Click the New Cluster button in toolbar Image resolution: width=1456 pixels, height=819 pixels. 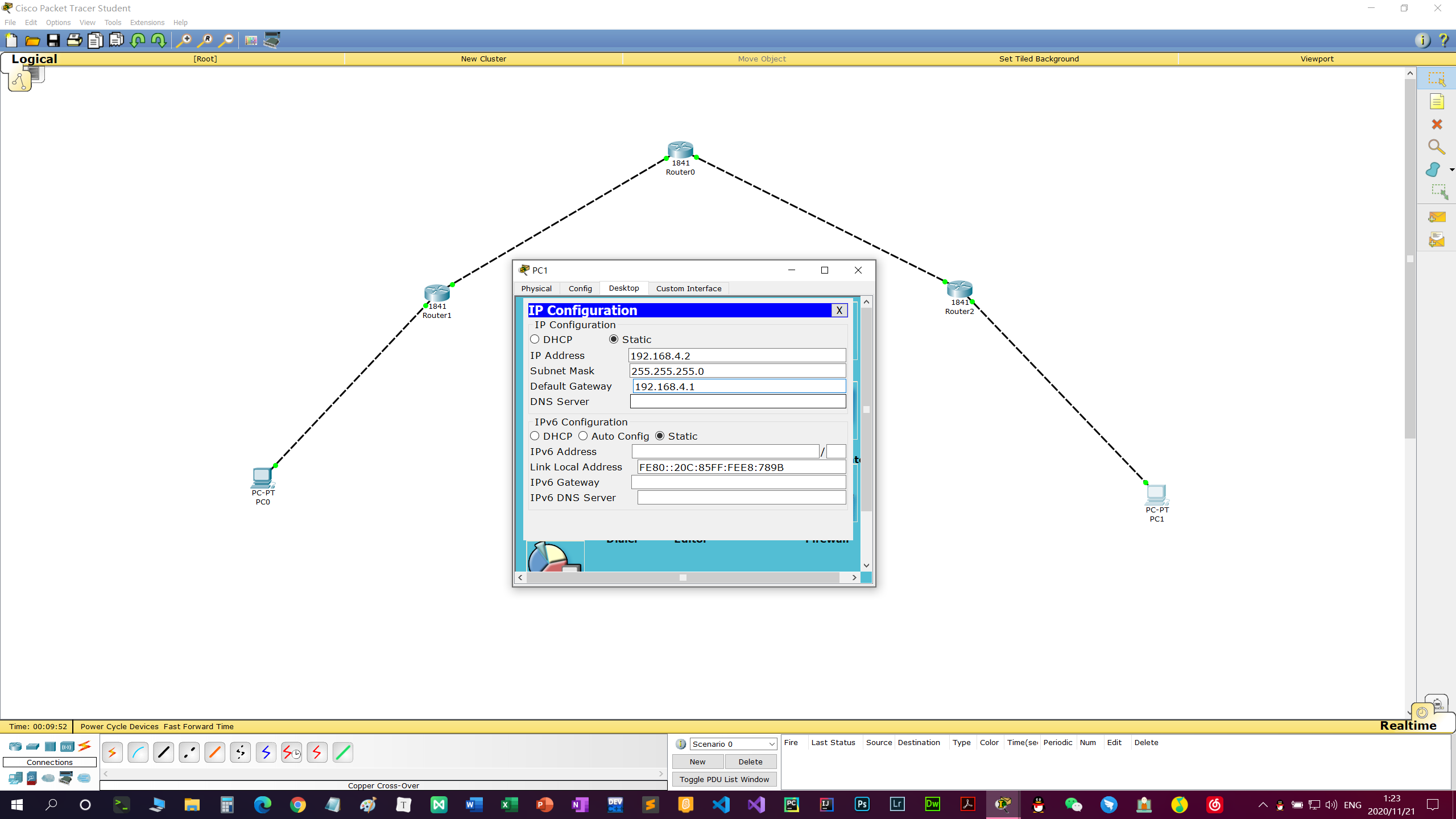tap(484, 58)
